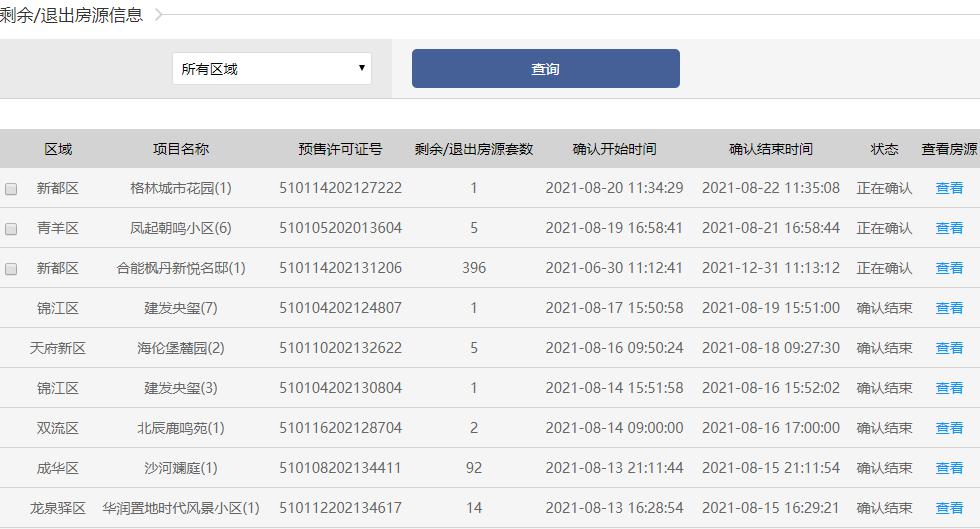Open 查看 link for 海伦堡麓园(2)
This screenshot has height=529, width=980.
(949, 348)
